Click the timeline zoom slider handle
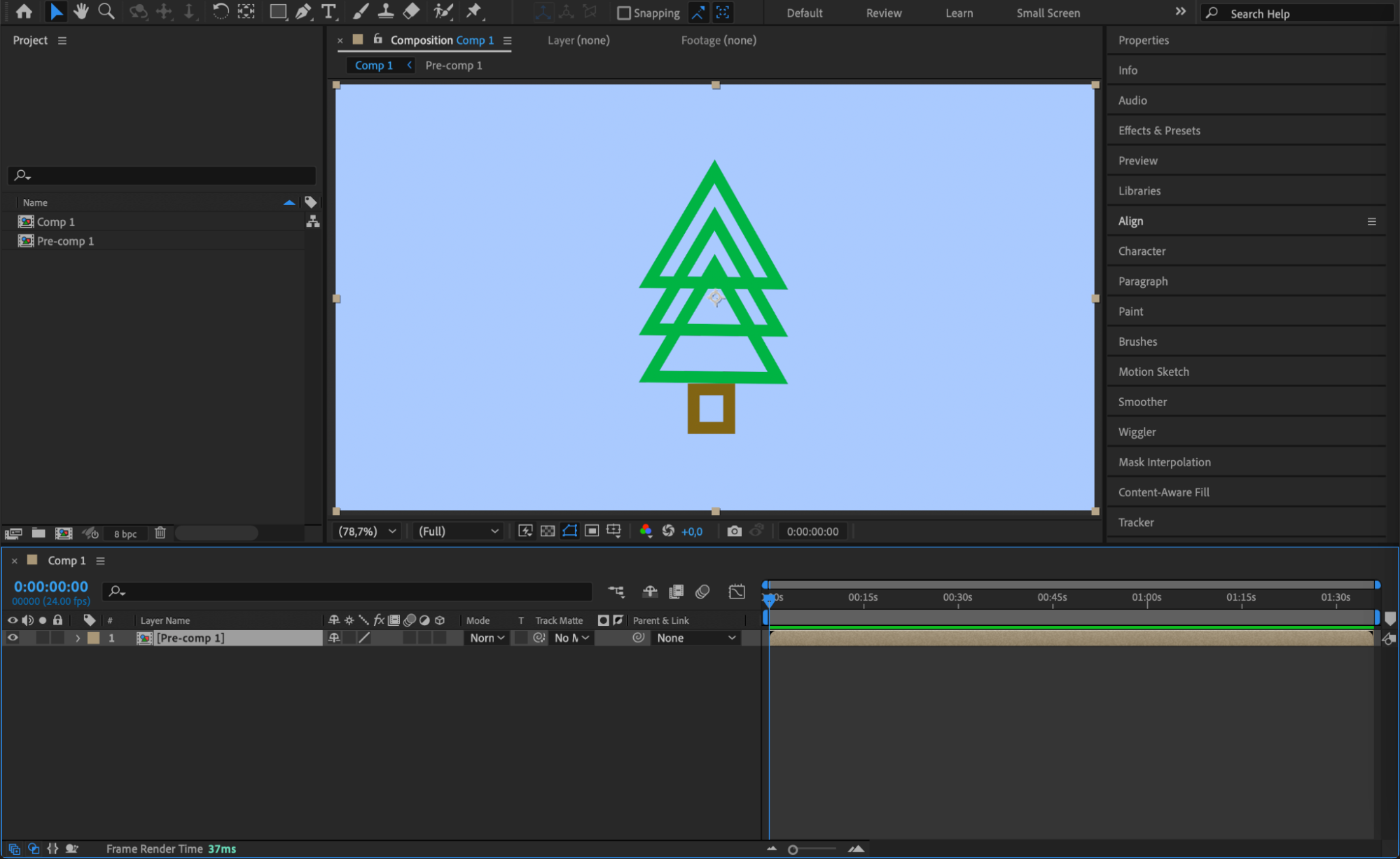Viewport: 1400px width, 859px height. [x=793, y=849]
